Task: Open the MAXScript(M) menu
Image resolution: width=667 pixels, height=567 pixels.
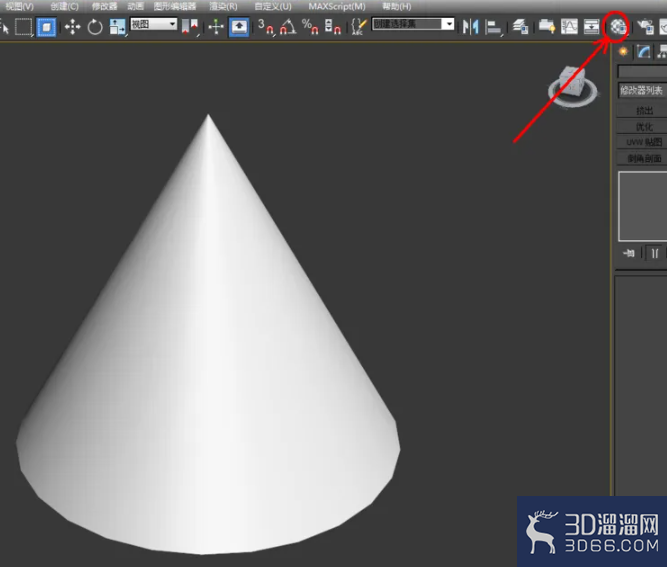Action: coord(337,6)
